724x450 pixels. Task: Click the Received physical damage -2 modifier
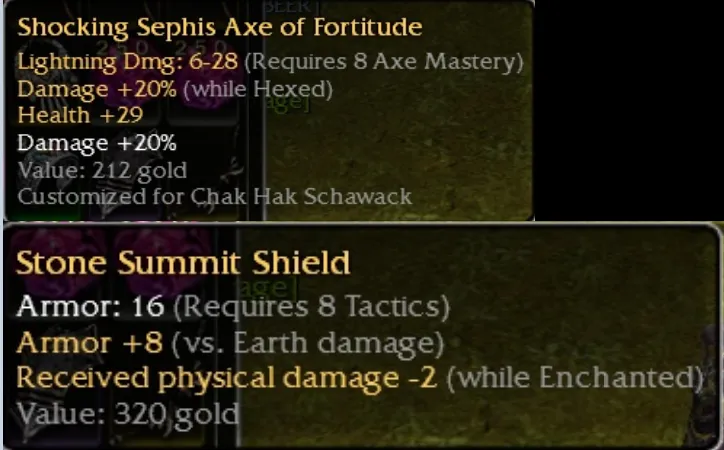pos(227,378)
